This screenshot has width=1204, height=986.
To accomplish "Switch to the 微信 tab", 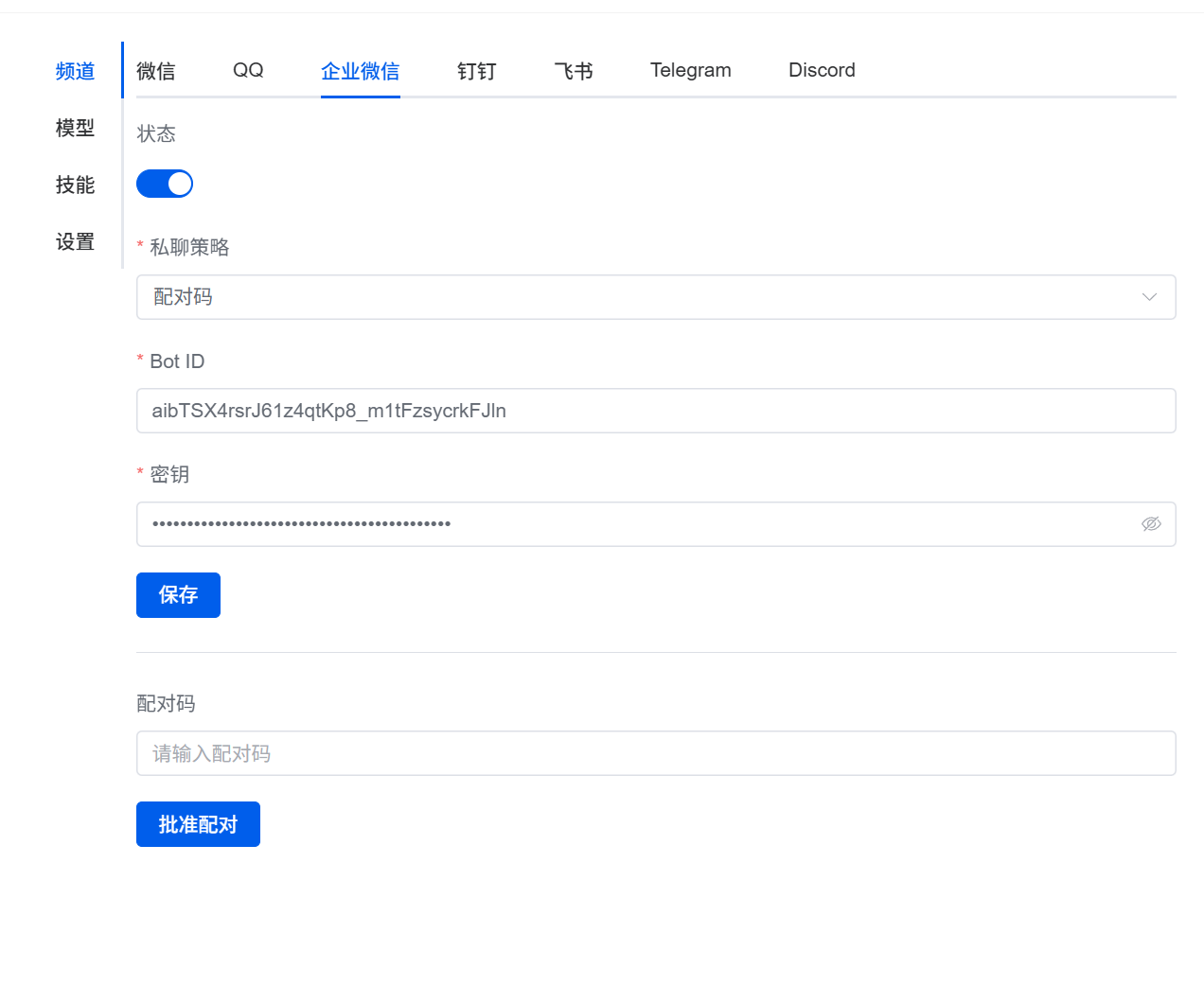I will 156,71.
